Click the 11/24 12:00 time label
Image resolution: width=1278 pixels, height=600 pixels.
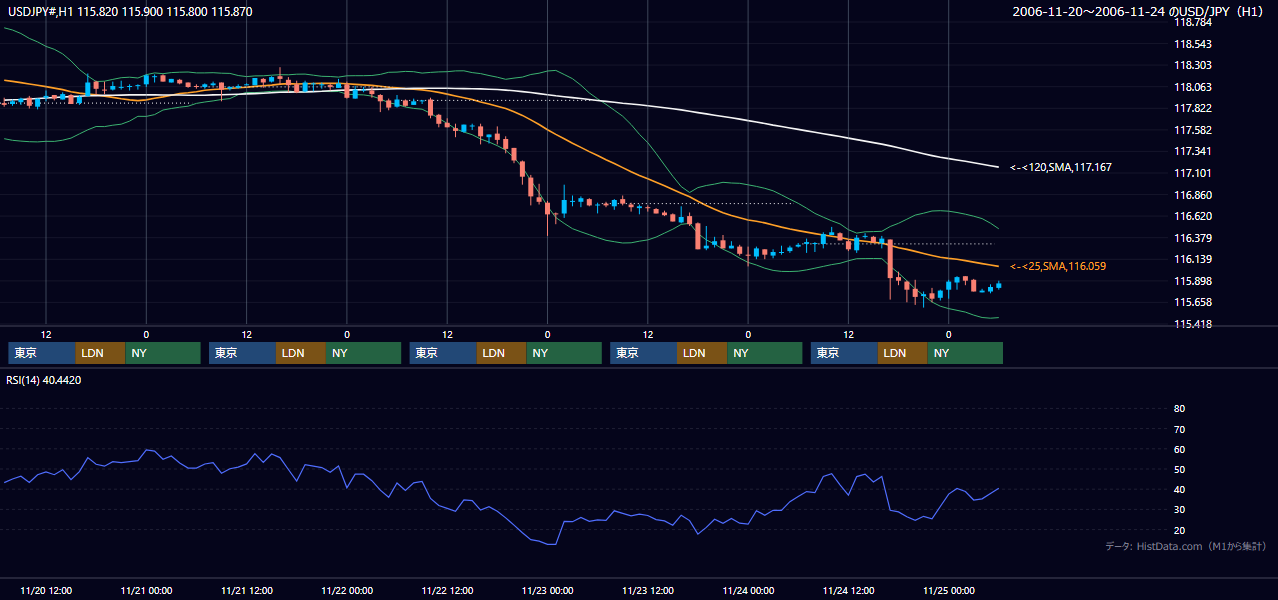[849, 590]
